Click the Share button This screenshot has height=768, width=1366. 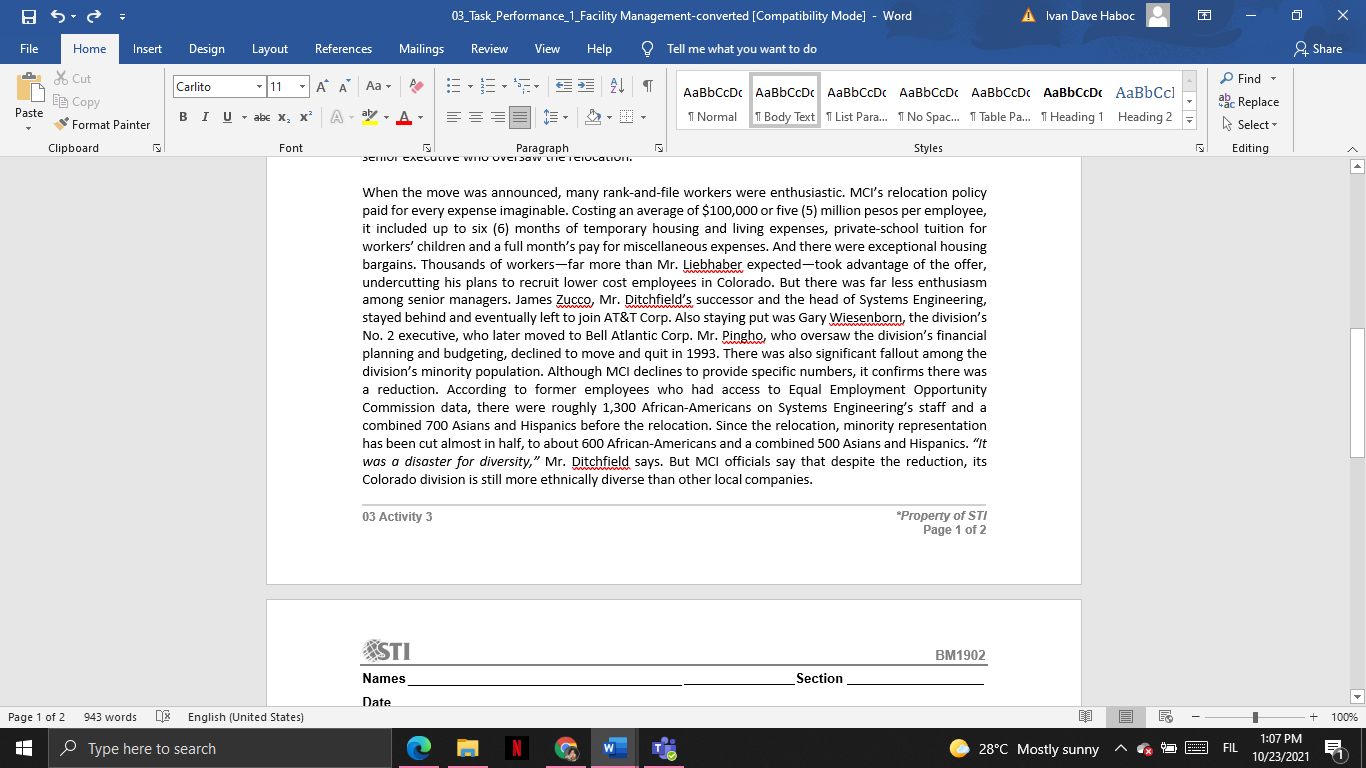(1318, 49)
